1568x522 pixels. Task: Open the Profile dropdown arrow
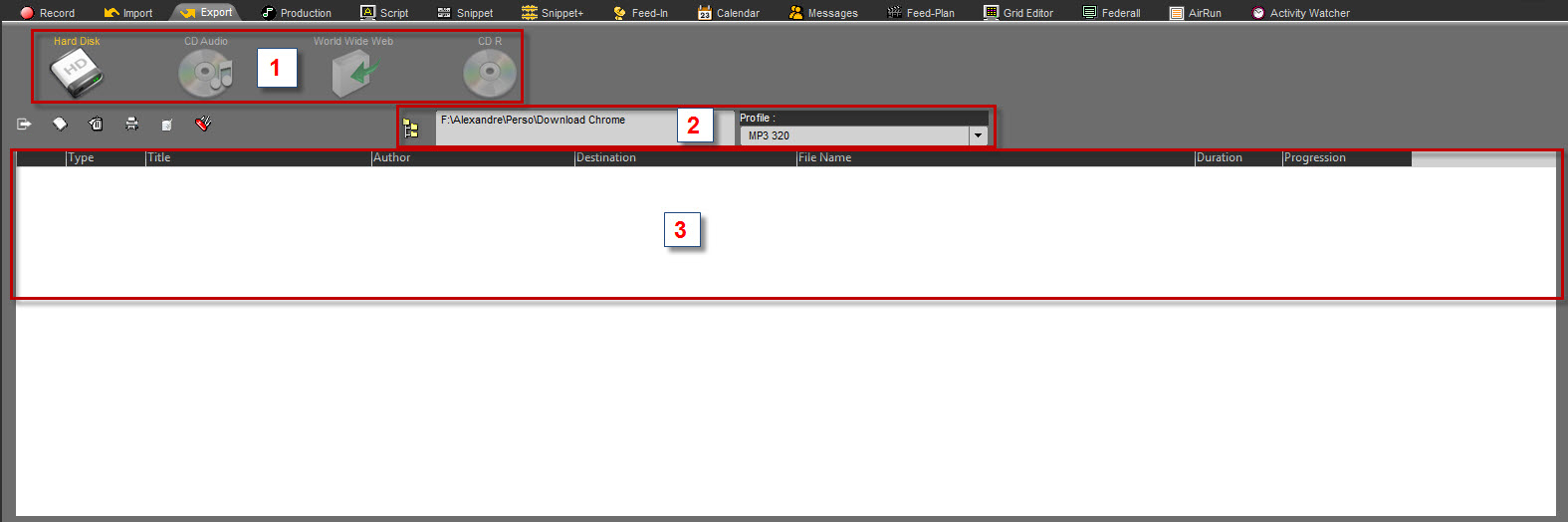(978, 135)
